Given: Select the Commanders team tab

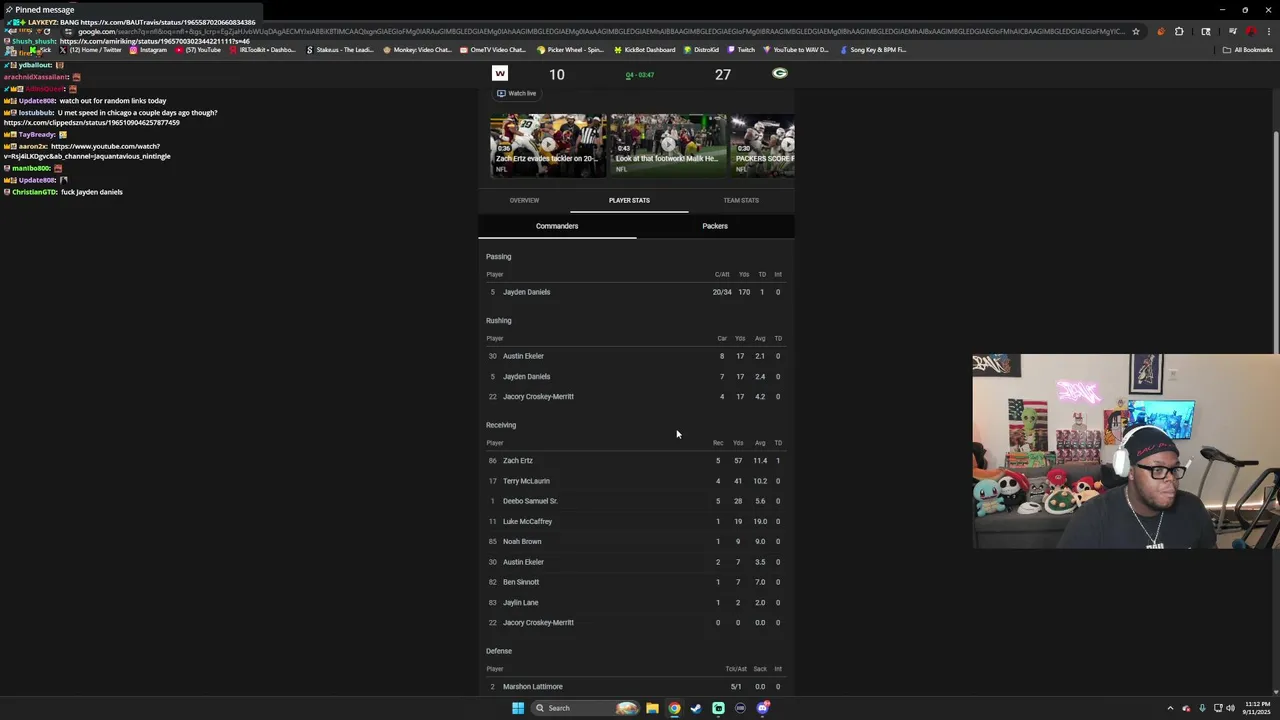Looking at the screenshot, I should click(x=557, y=226).
